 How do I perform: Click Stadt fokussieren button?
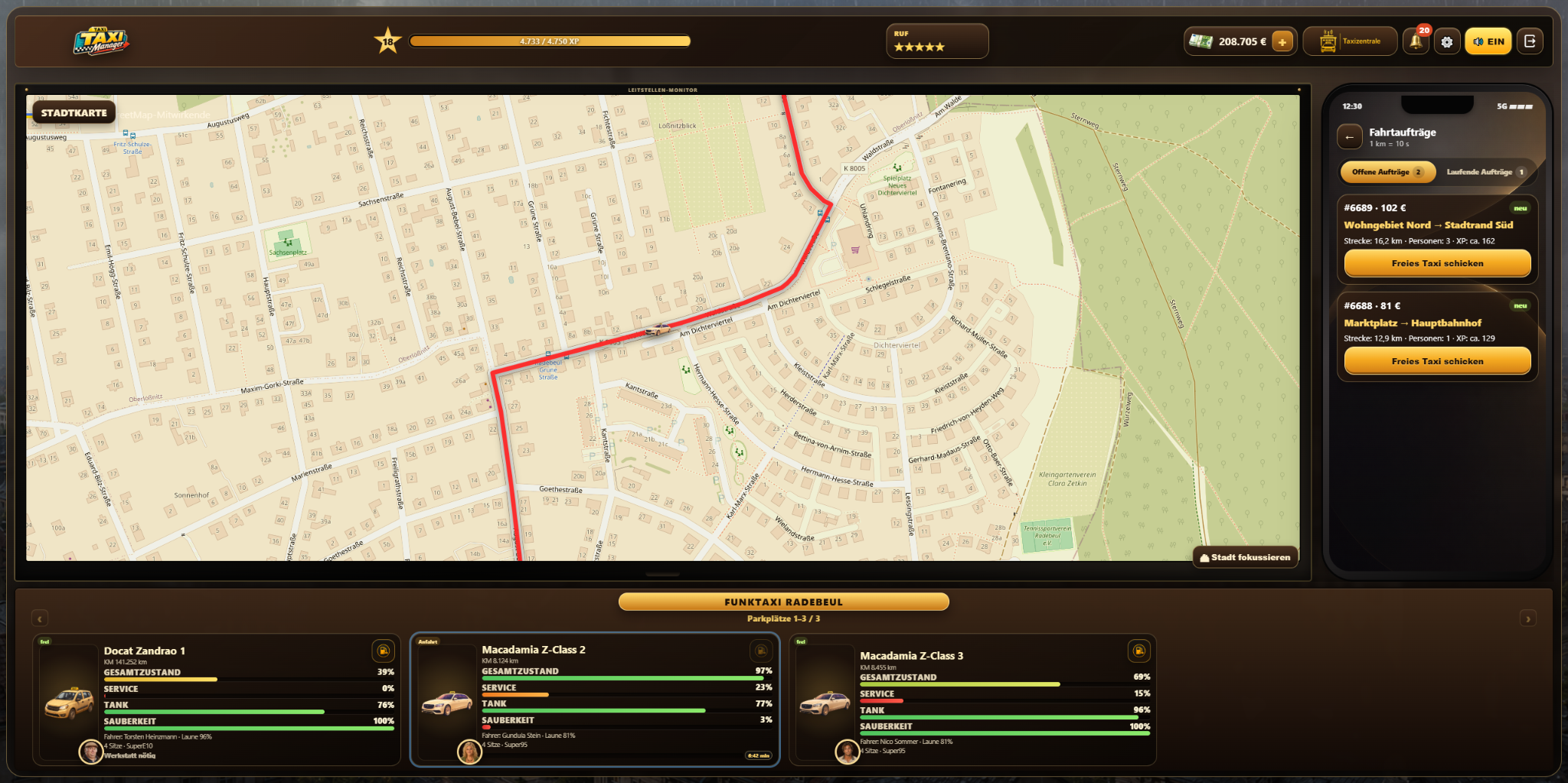pyautogui.click(x=1245, y=557)
